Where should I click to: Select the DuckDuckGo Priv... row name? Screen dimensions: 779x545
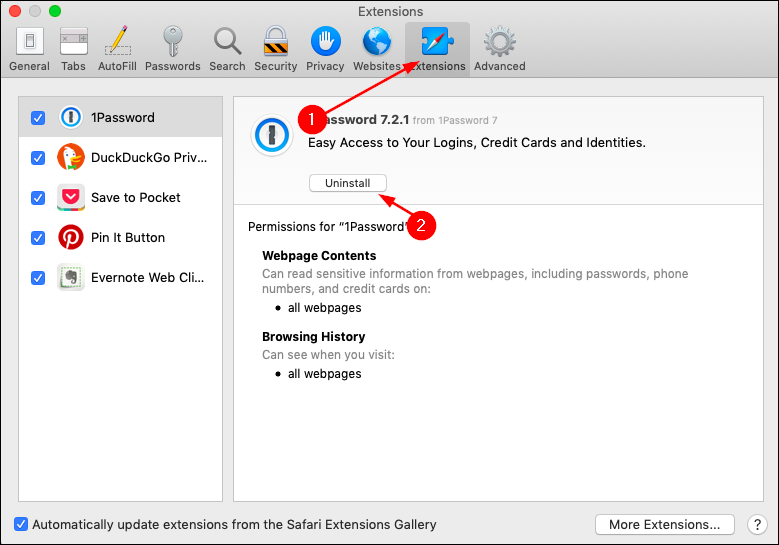(x=149, y=157)
